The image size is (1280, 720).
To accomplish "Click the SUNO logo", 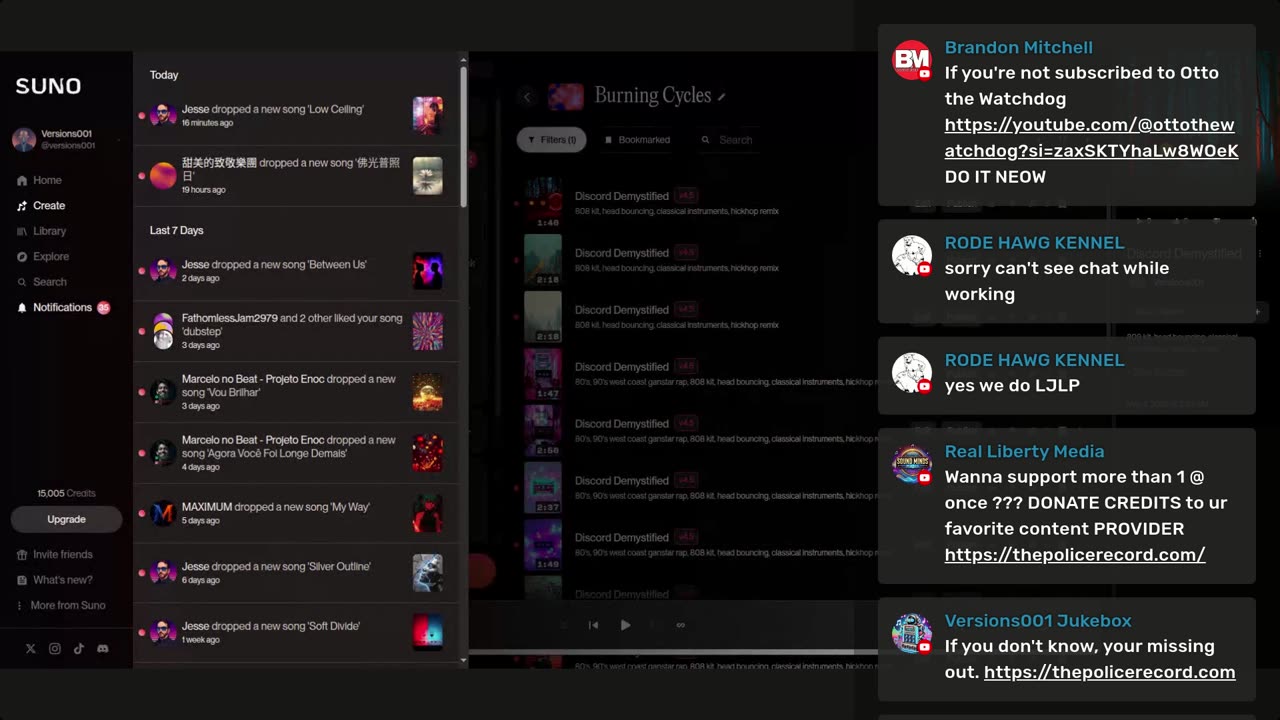I will point(48,86).
